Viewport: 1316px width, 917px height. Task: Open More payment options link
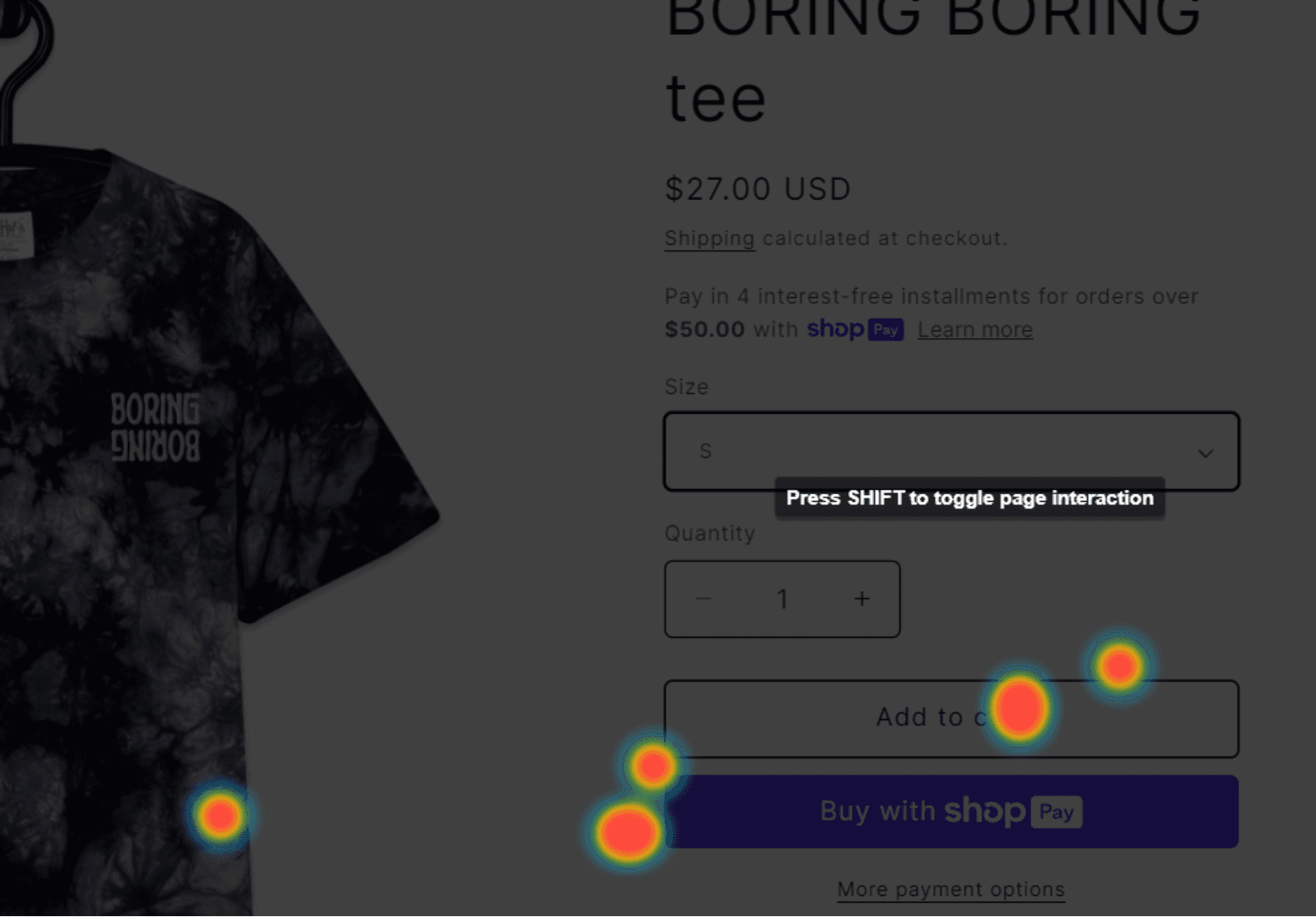[951, 889]
